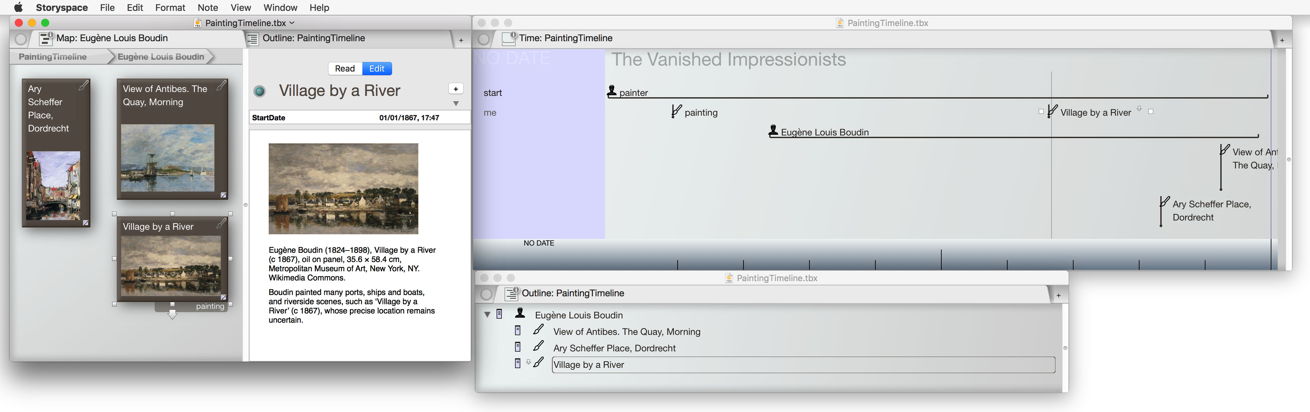This screenshot has width=1310, height=412.
Task: Click the Map view icon in the Map tab
Action: tap(45, 38)
